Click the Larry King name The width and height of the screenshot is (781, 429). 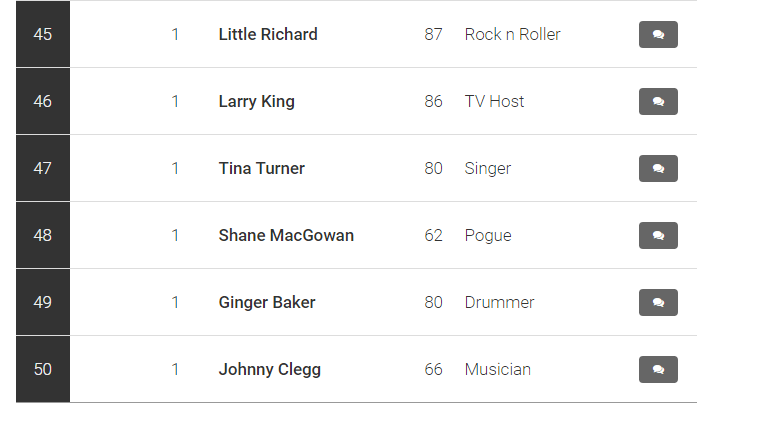click(257, 102)
